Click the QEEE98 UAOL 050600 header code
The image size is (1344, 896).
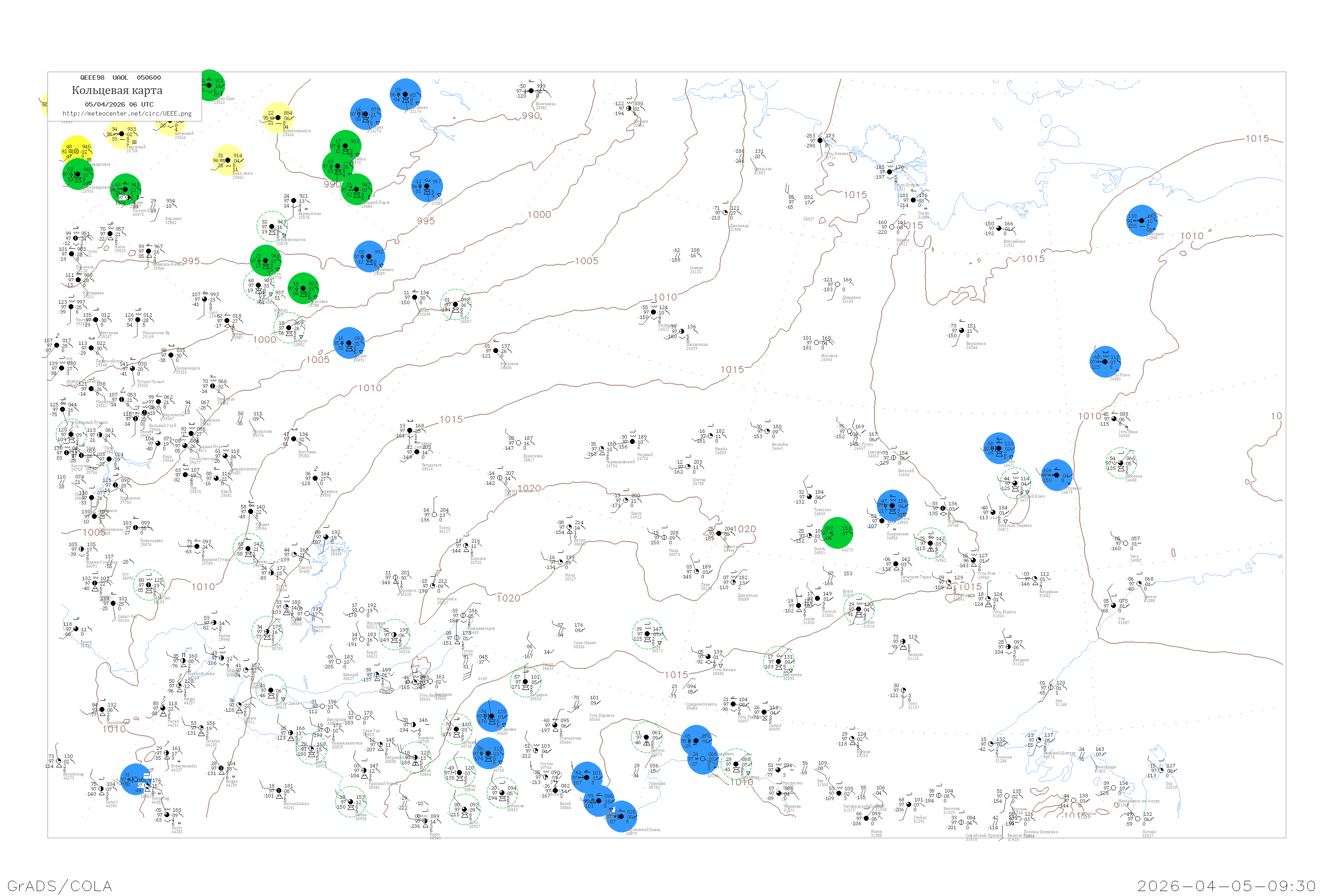[121, 78]
